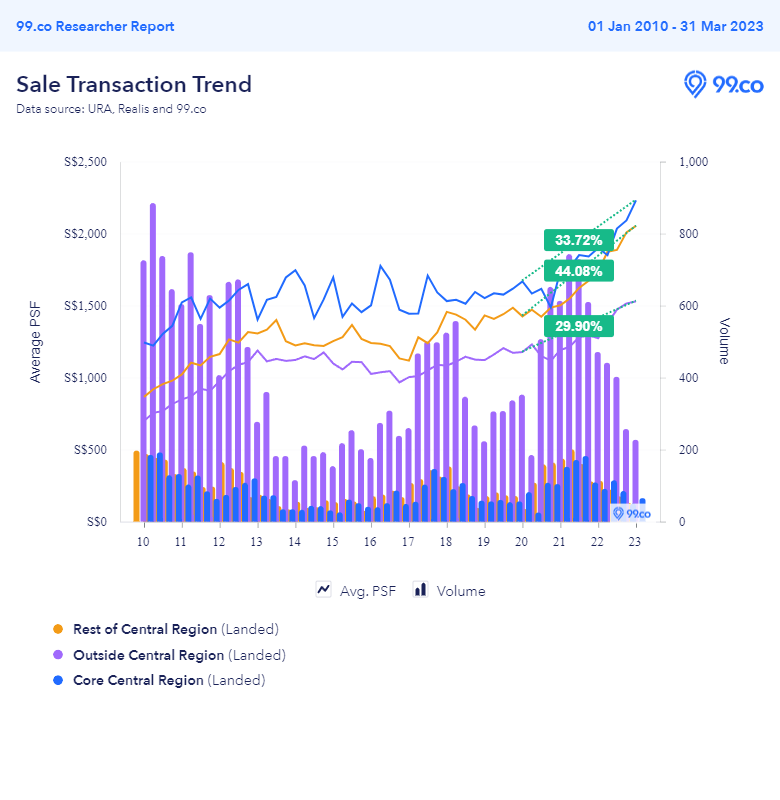
Task: Toggle Outside Central Region (Landed) series
Action: click(x=180, y=655)
